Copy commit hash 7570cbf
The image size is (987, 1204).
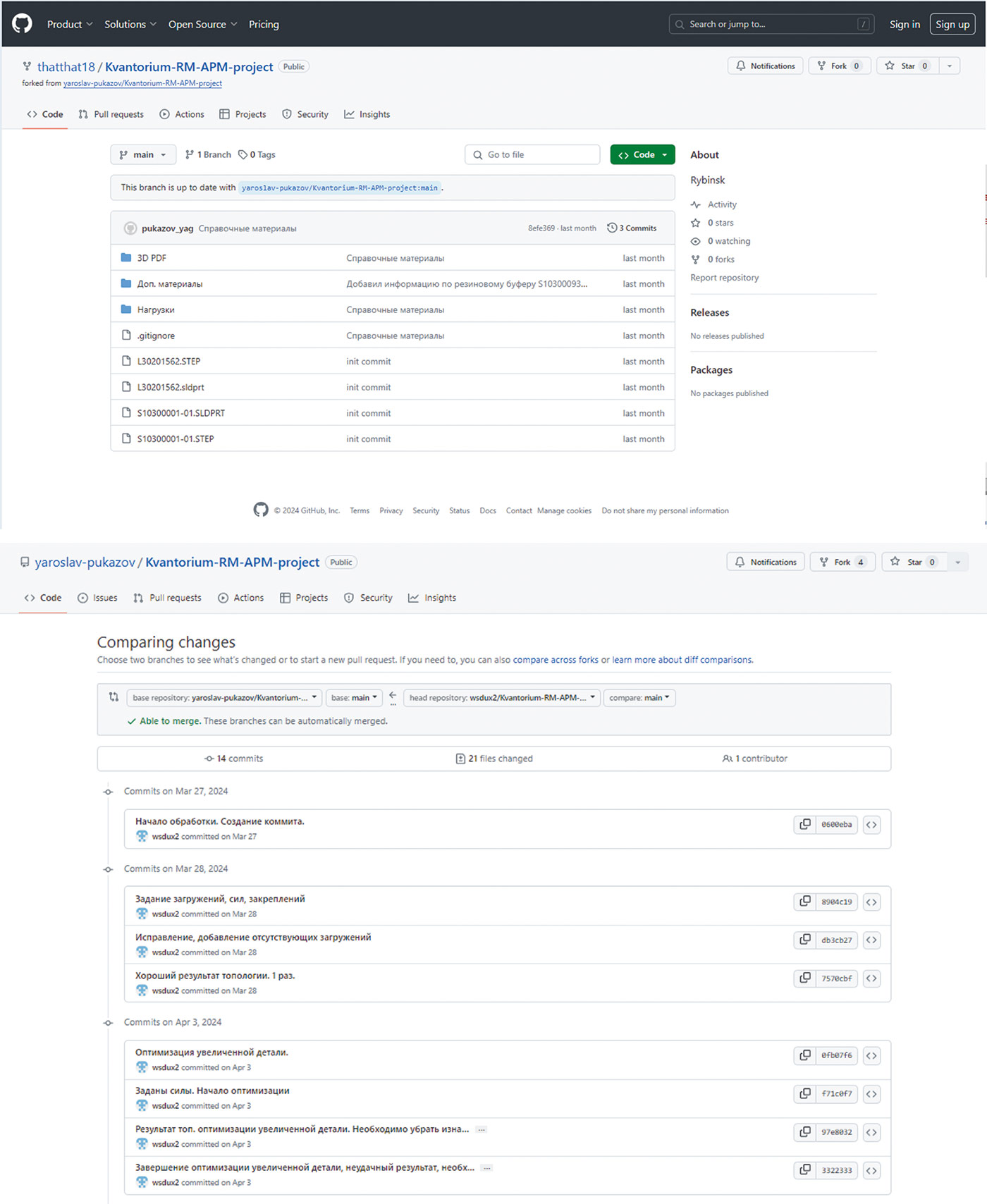804,978
